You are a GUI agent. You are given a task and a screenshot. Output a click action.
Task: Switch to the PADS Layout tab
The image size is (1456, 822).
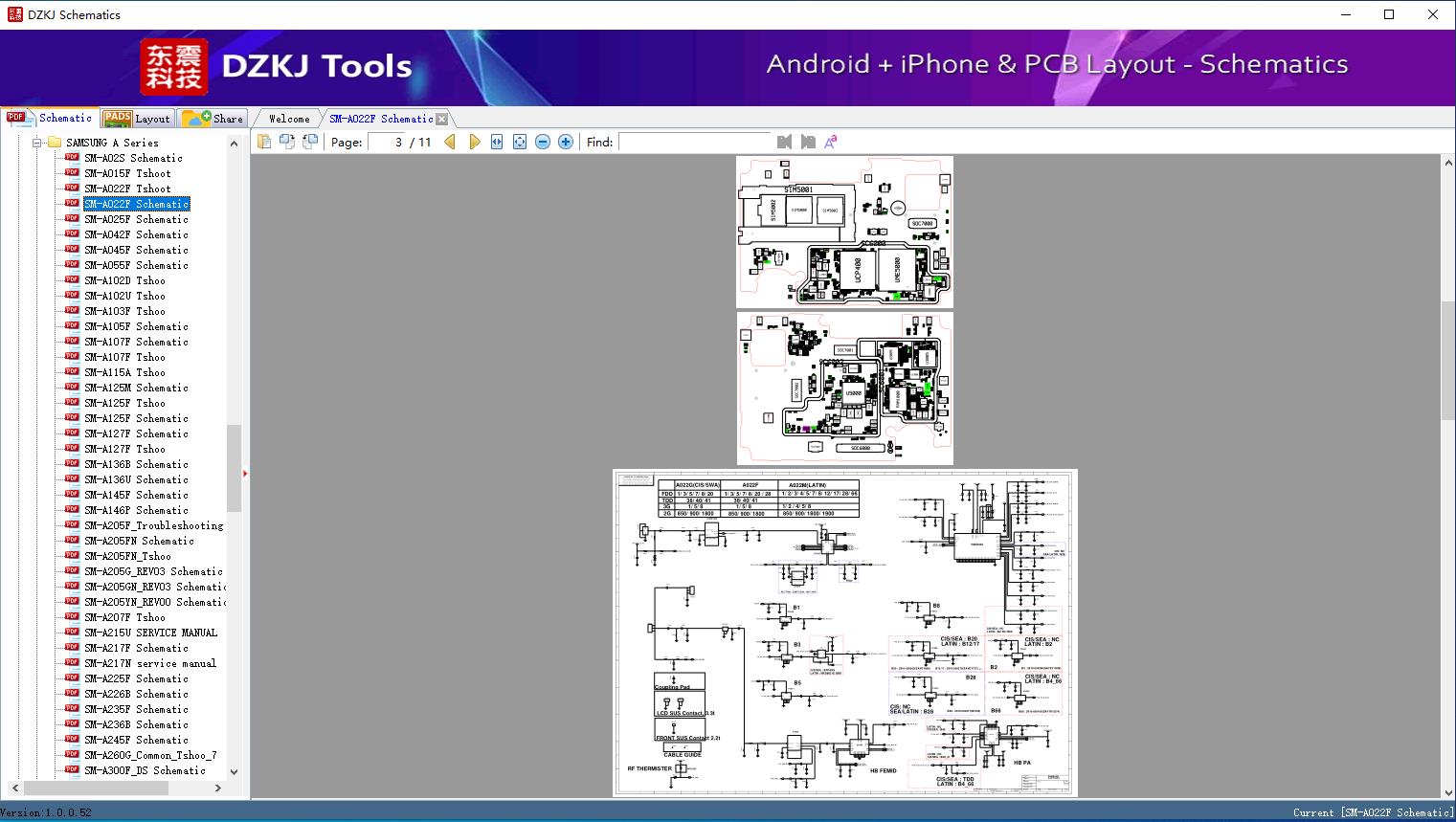point(137,119)
